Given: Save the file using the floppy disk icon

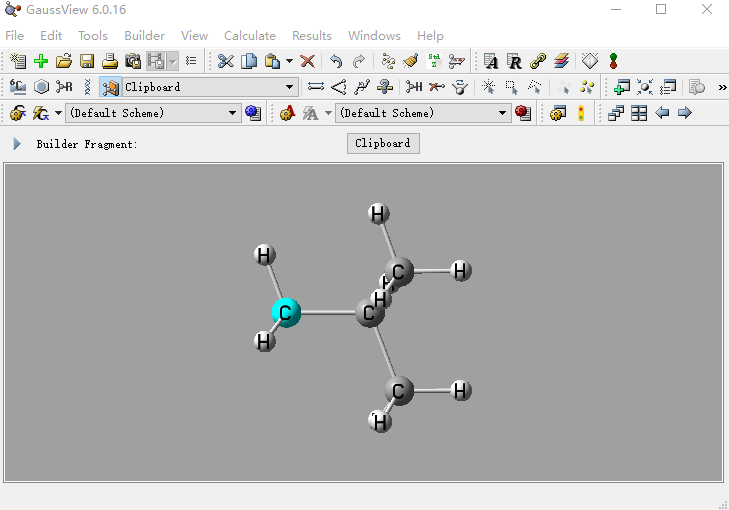Looking at the screenshot, I should pyautogui.click(x=87, y=61).
